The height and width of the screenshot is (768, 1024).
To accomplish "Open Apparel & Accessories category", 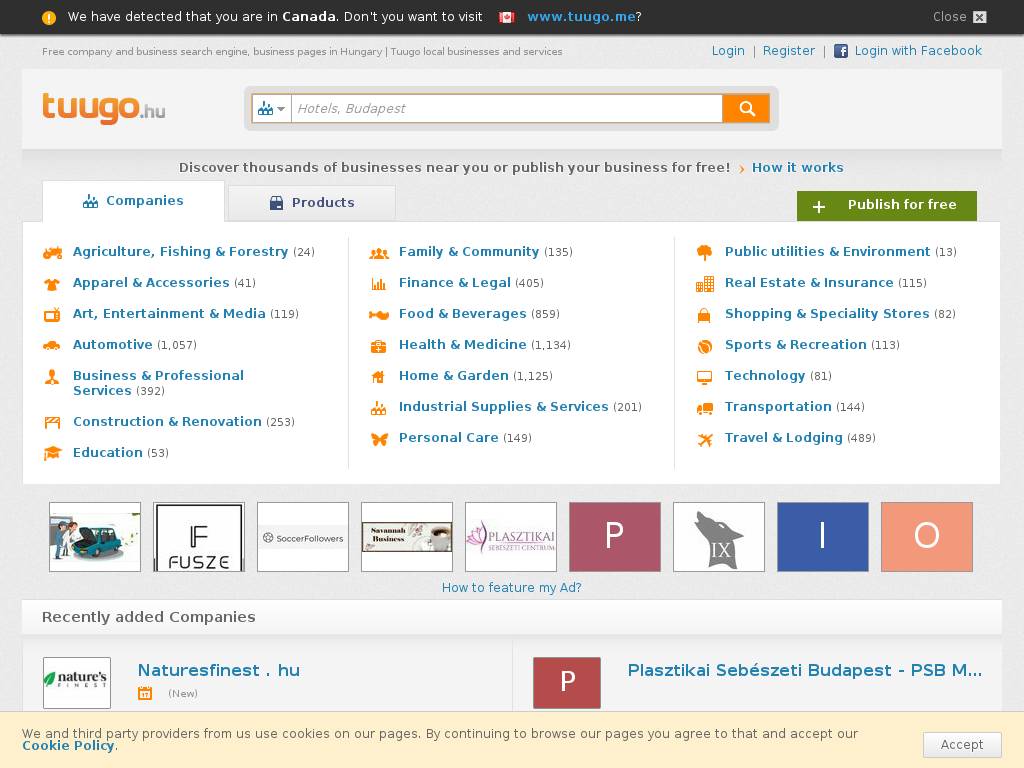I will tap(151, 283).
